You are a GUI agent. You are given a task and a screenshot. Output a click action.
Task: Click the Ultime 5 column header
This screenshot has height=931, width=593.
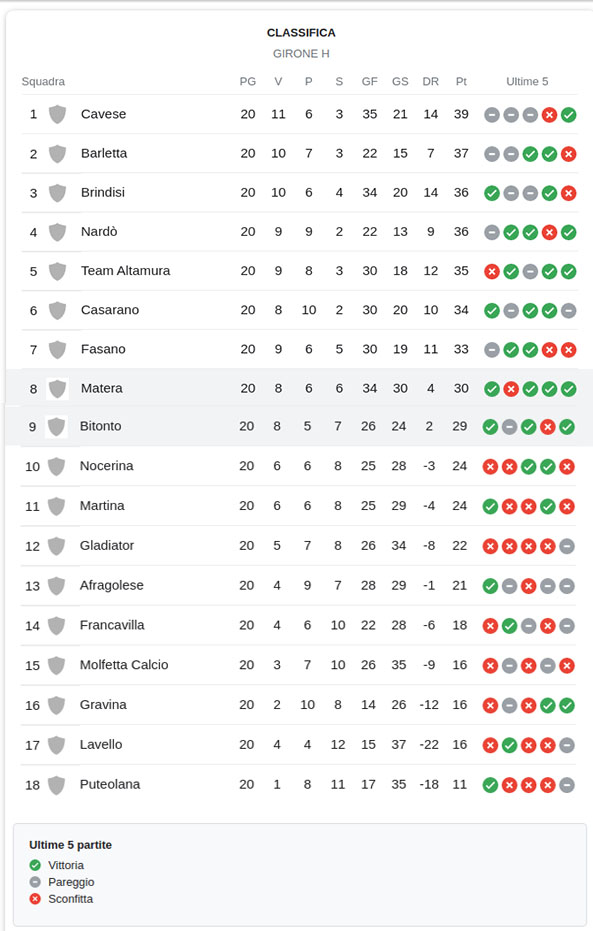coord(527,81)
